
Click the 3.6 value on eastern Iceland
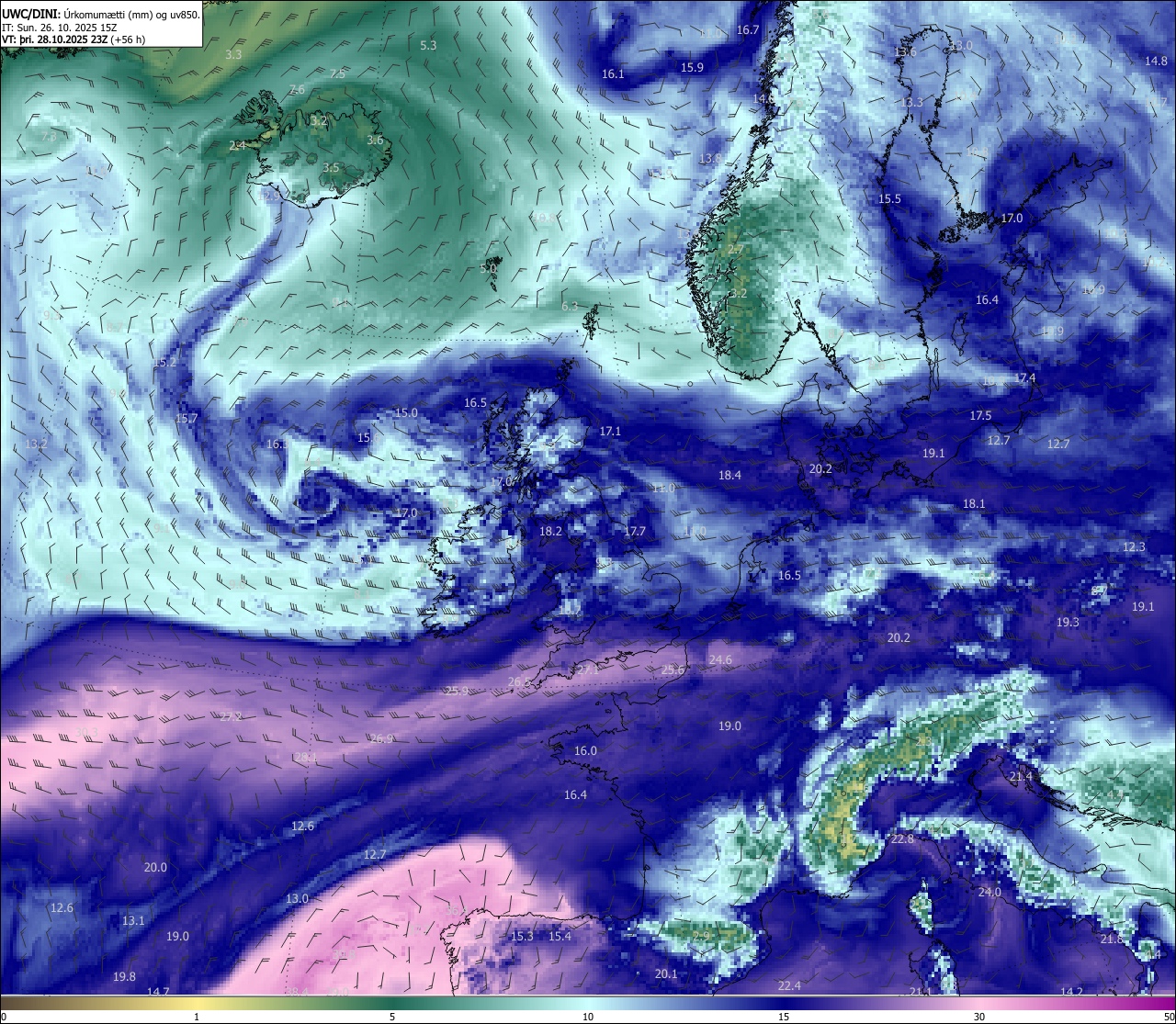pyautogui.click(x=375, y=140)
